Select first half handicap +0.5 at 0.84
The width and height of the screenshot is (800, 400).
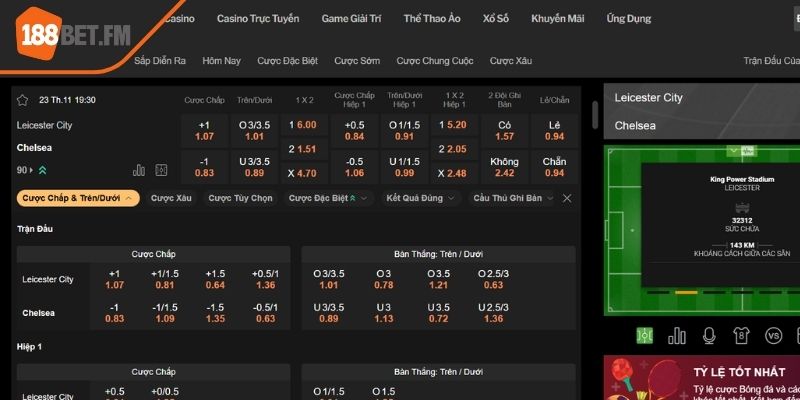[354, 131]
